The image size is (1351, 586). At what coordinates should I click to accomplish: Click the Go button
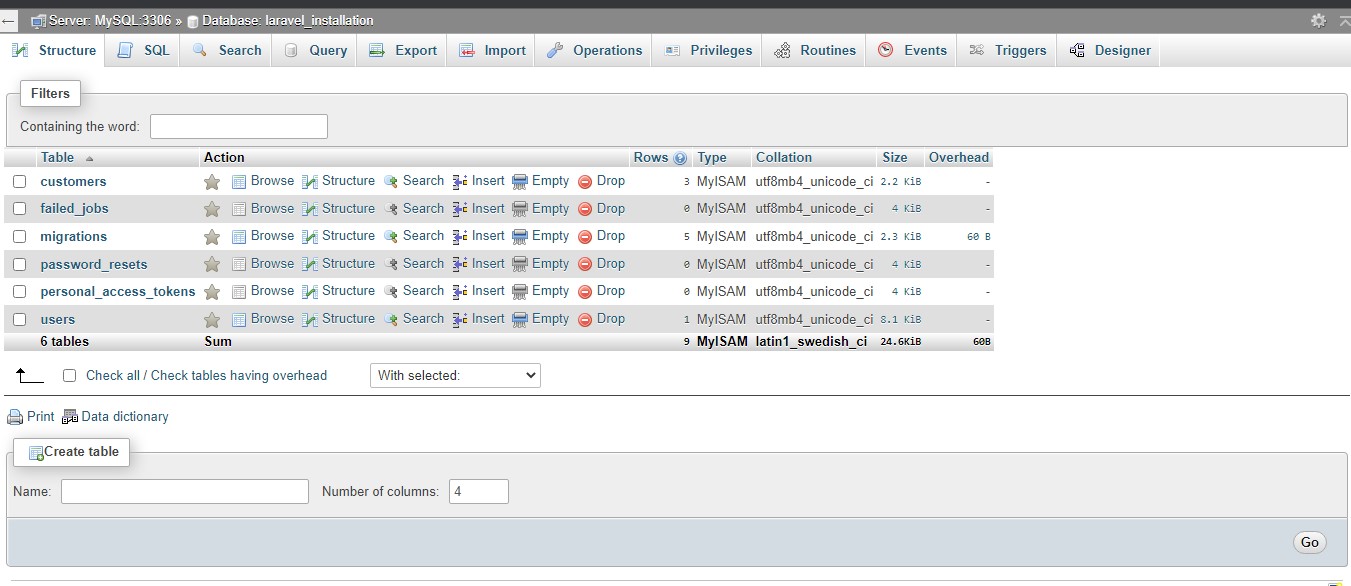point(1309,543)
